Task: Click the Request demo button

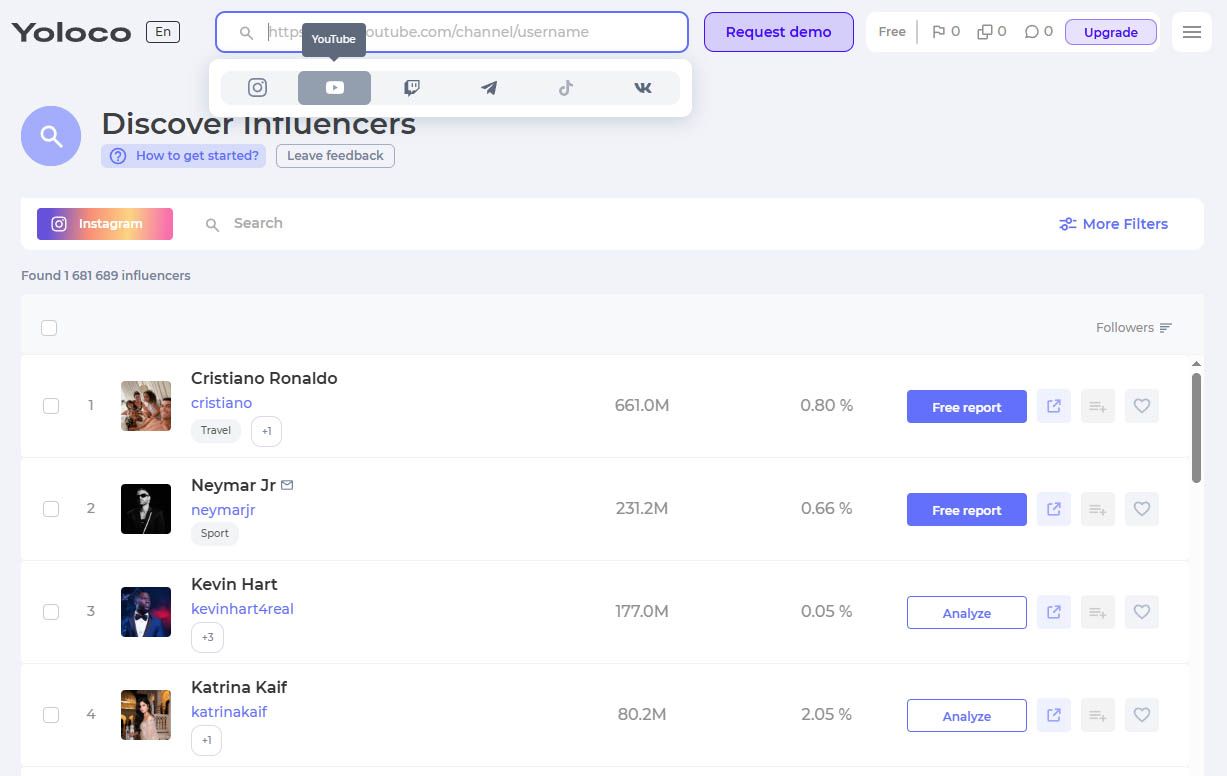Action: point(778,32)
